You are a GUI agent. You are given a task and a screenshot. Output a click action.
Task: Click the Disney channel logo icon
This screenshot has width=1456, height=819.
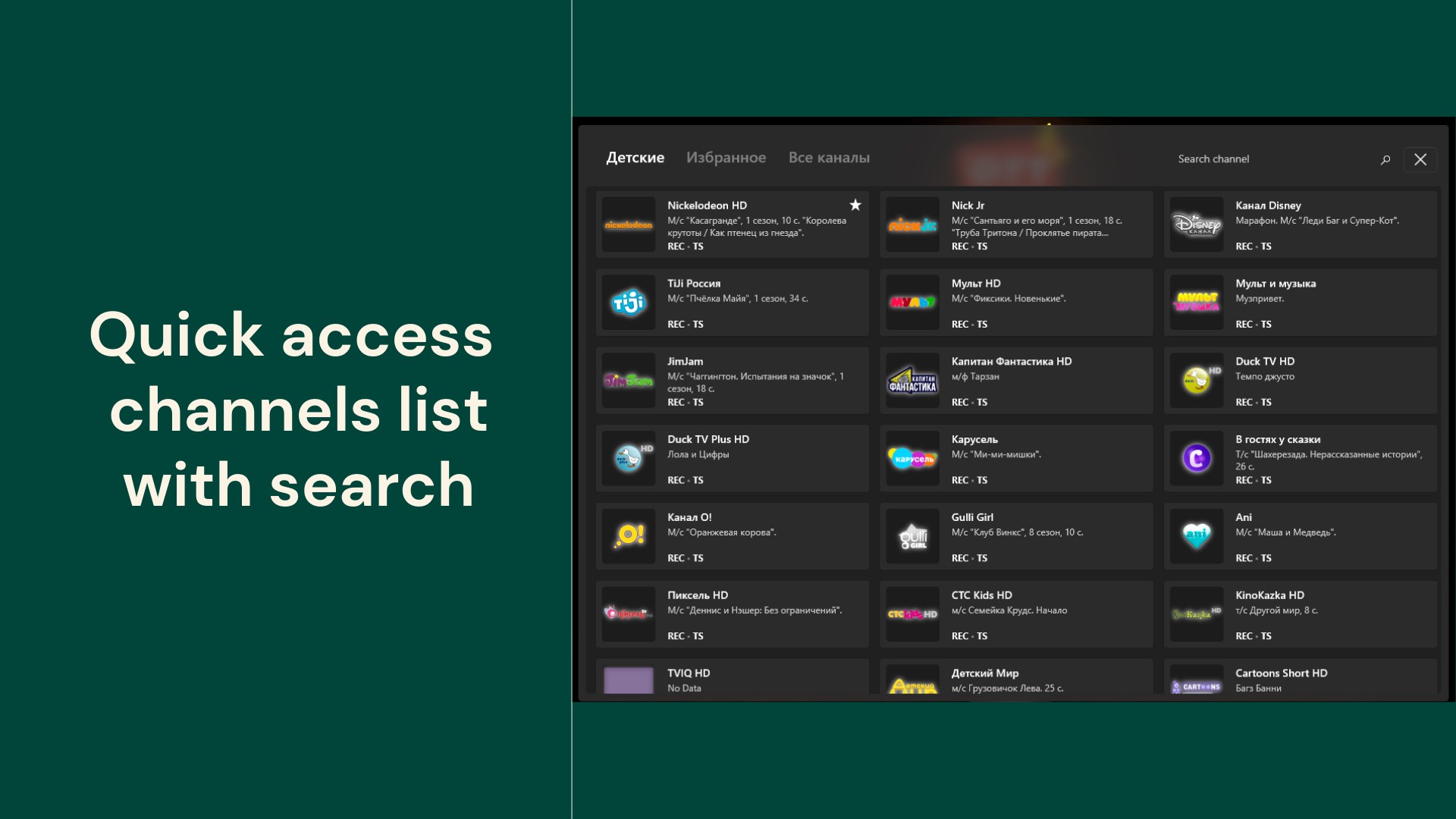point(1196,225)
